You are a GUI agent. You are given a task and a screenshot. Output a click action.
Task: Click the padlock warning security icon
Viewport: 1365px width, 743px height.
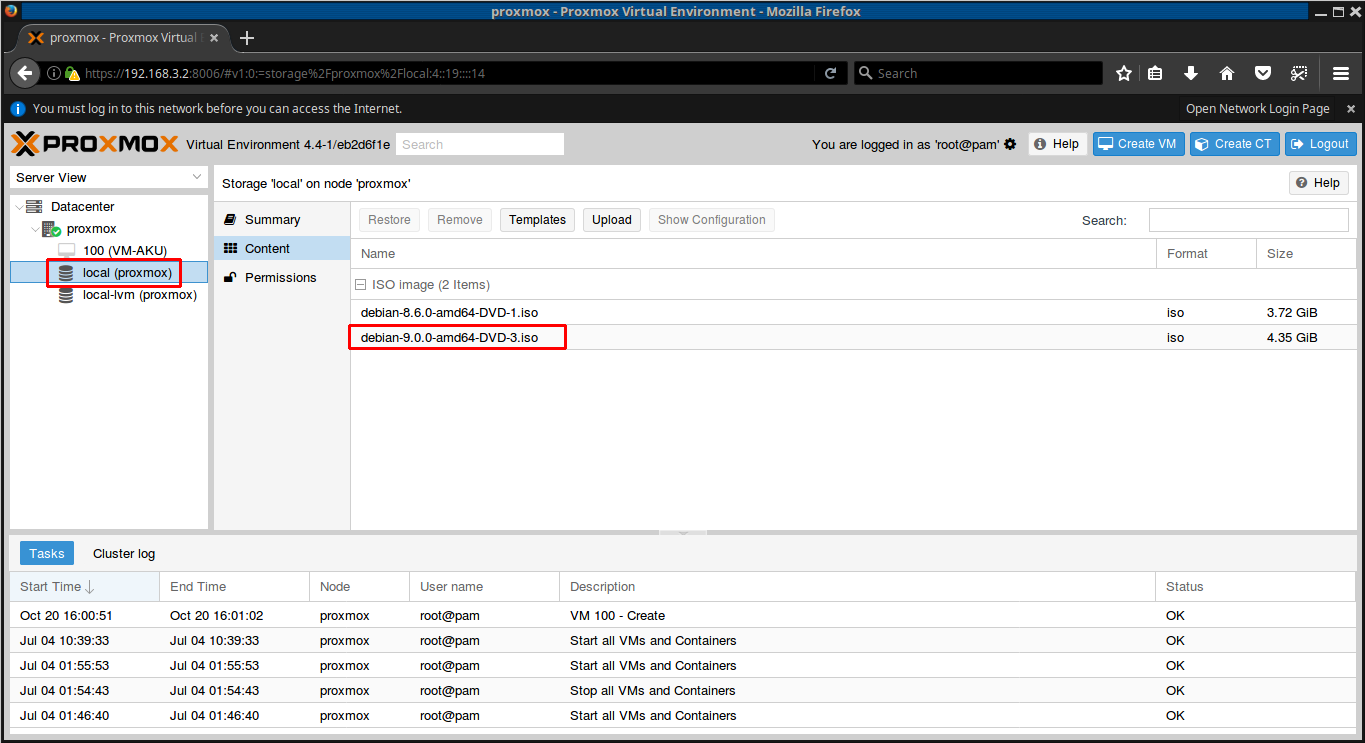(x=72, y=73)
